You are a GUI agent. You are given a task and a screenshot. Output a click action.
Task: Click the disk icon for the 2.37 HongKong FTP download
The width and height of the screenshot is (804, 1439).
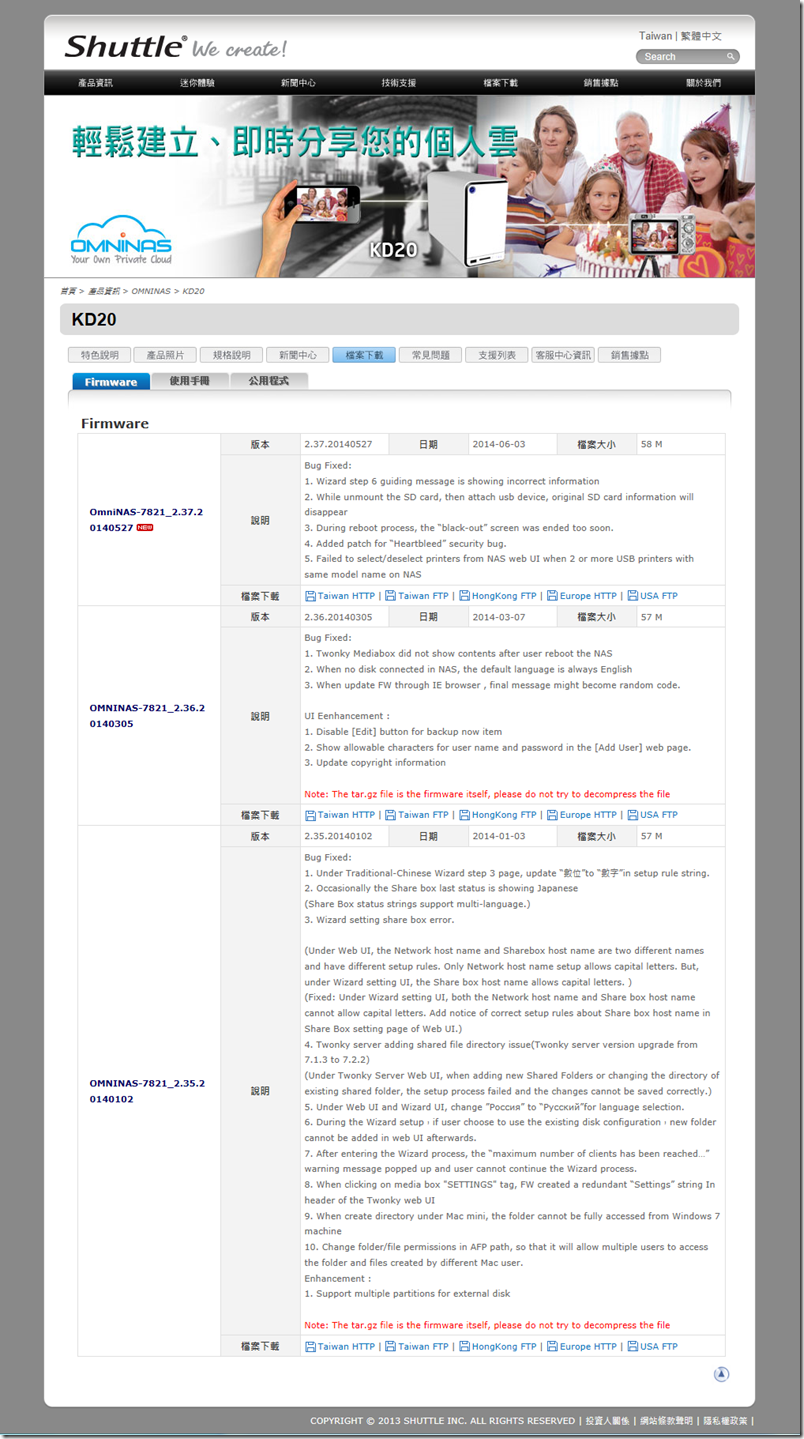pyautogui.click(x=464, y=596)
